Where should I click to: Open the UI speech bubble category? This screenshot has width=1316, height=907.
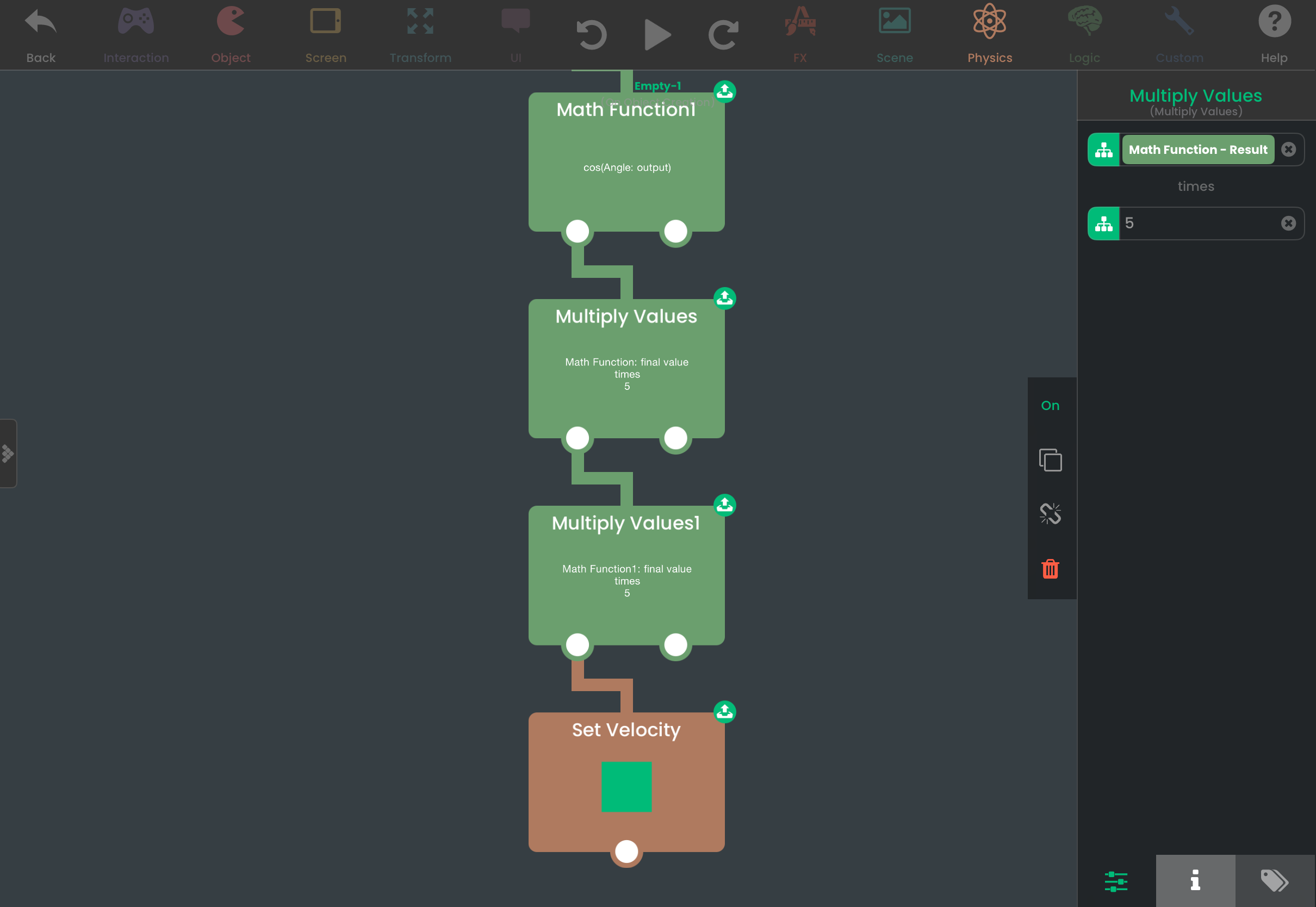coord(516,22)
